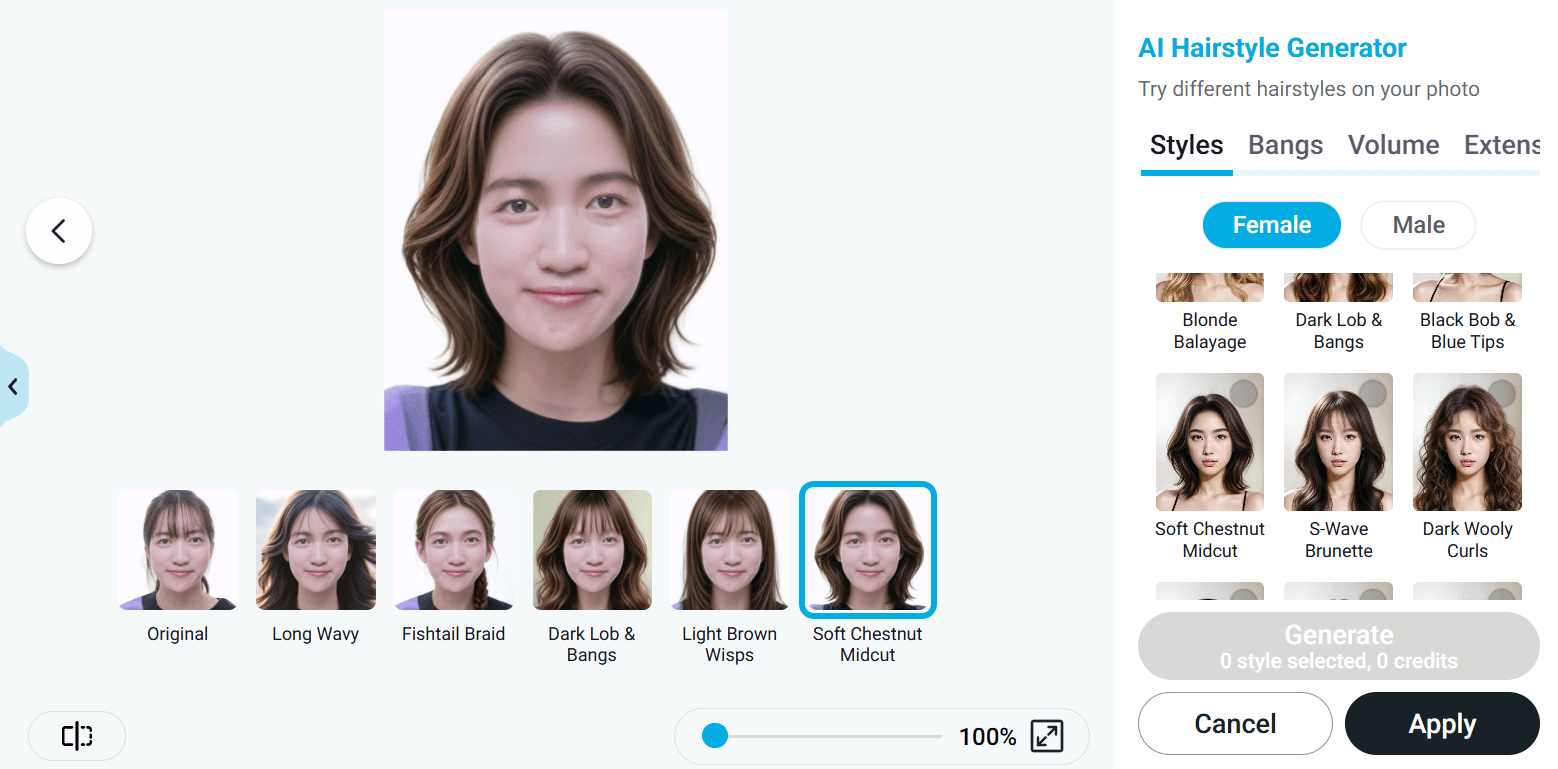The height and width of the screenshot is (769, 1558).
Task: Tick the S-Wave Brunette selection circle
Action: click(x=1372, y=394)
